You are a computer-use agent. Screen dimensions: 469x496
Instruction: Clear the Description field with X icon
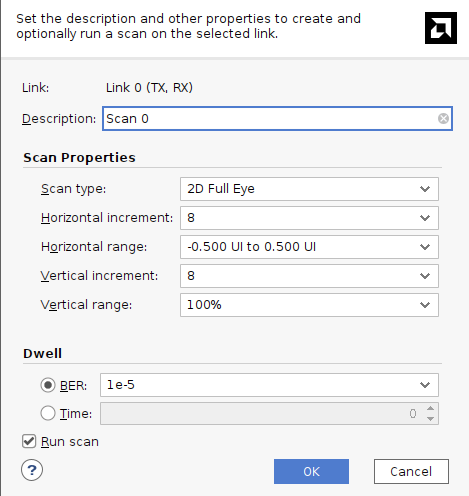[x=443, y=118]
